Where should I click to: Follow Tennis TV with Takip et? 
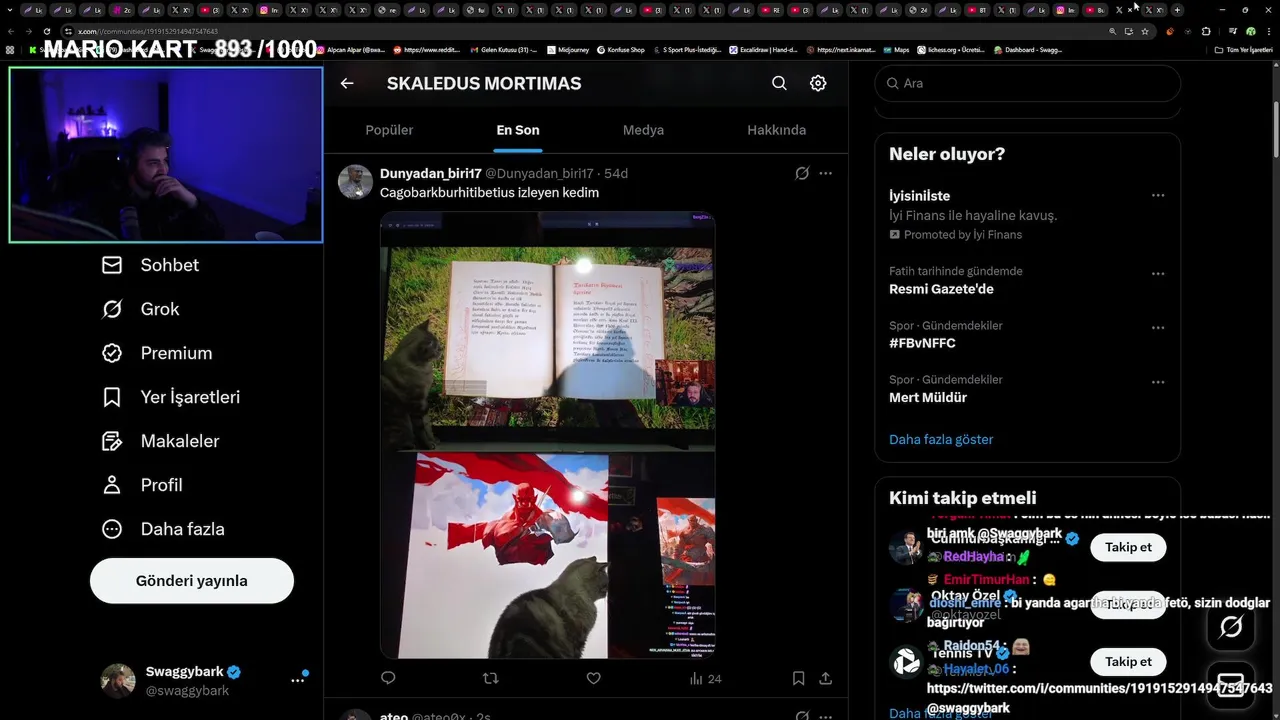[x=1128, y=662]
